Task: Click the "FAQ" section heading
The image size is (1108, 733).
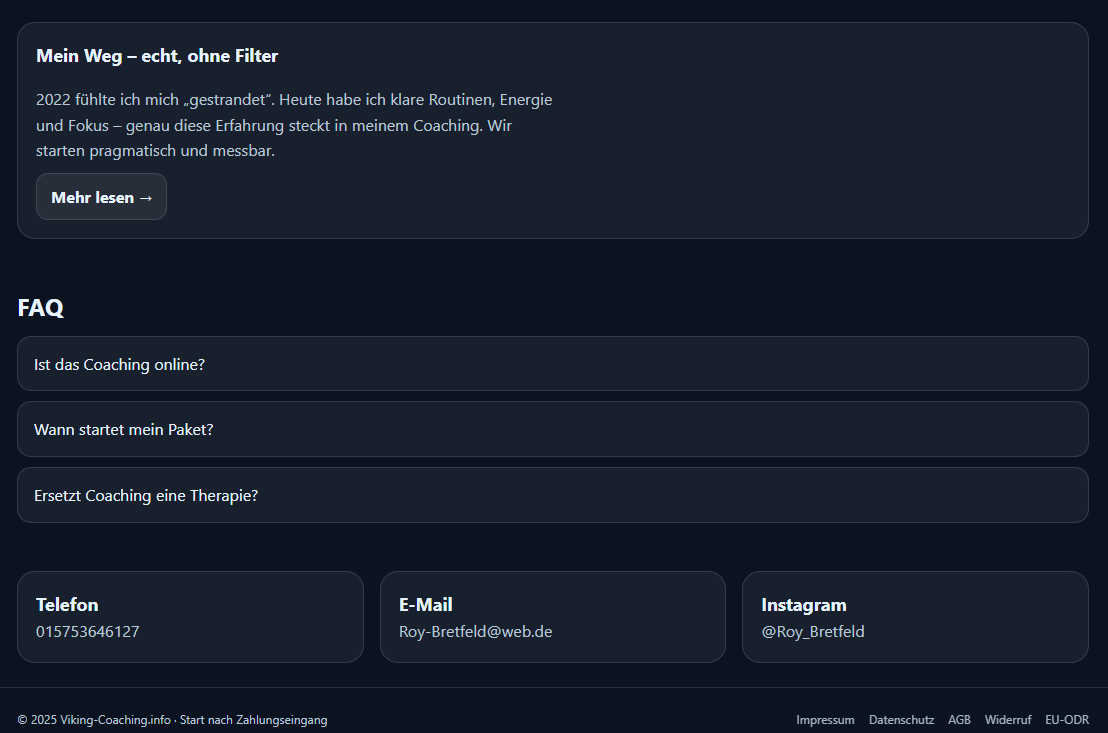Action: click(x=41, y=308)
